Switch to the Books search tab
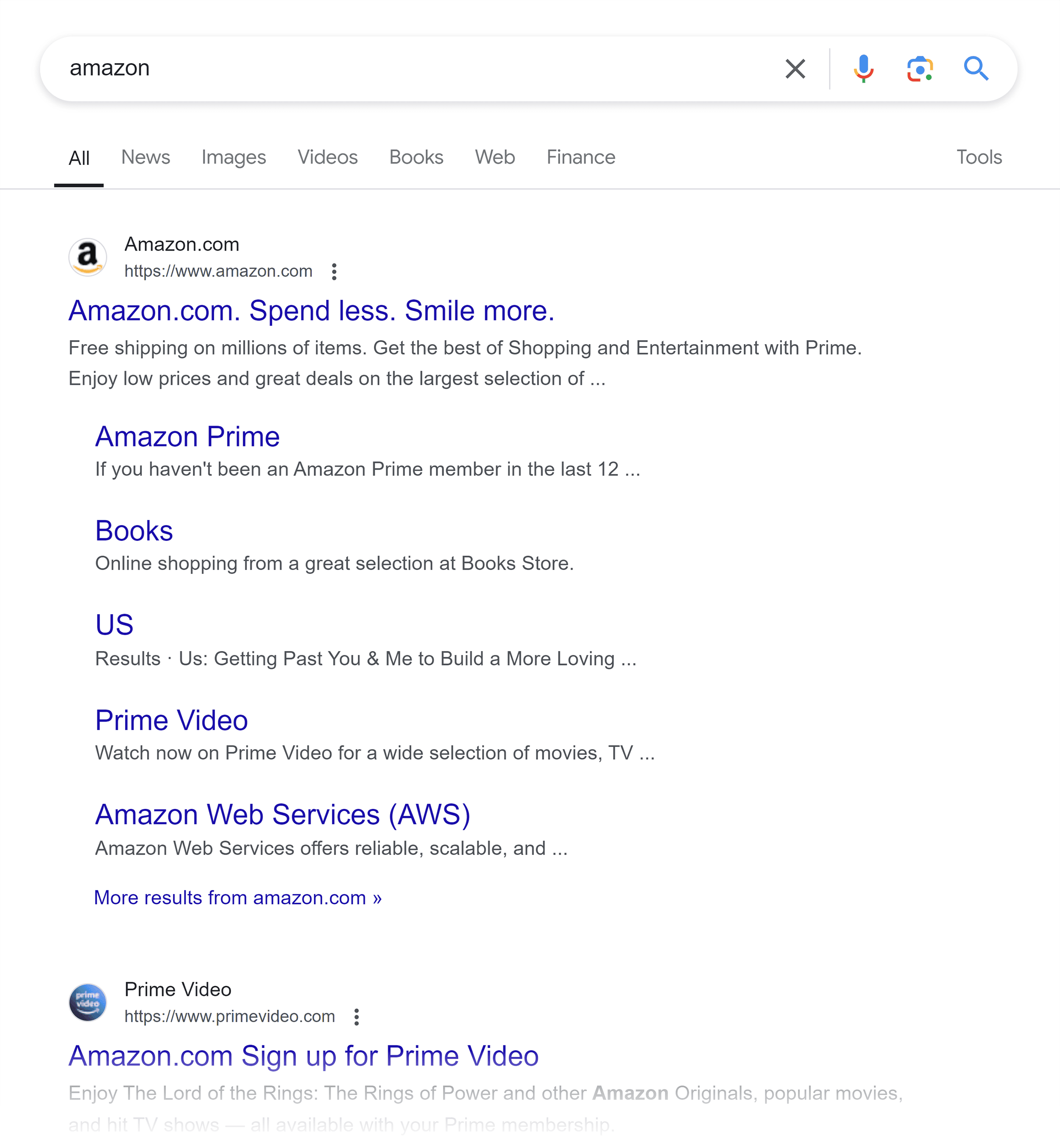Screen dimensions: 1060x1148 point(416,157)
